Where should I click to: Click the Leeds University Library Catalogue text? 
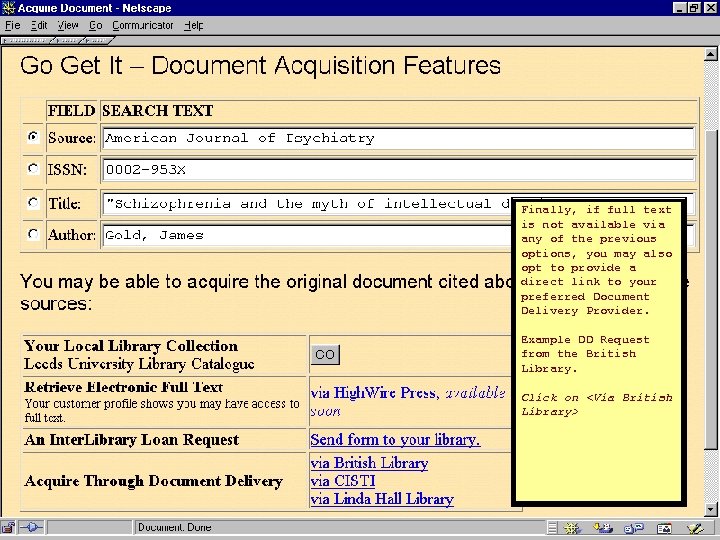tap(139, 364)
